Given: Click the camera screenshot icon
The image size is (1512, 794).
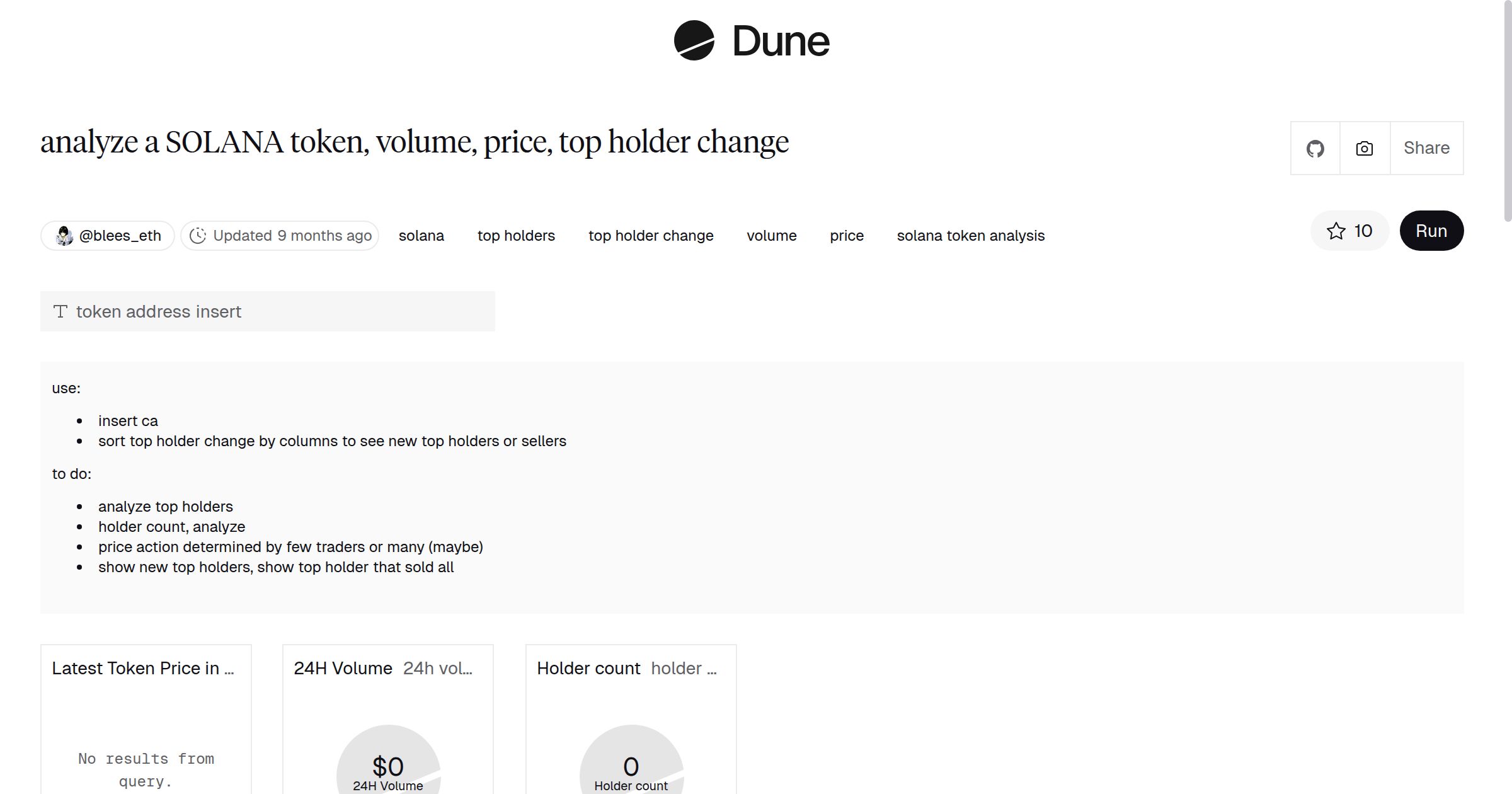Looking at the screenshot, I should [x=1364, y=147].
